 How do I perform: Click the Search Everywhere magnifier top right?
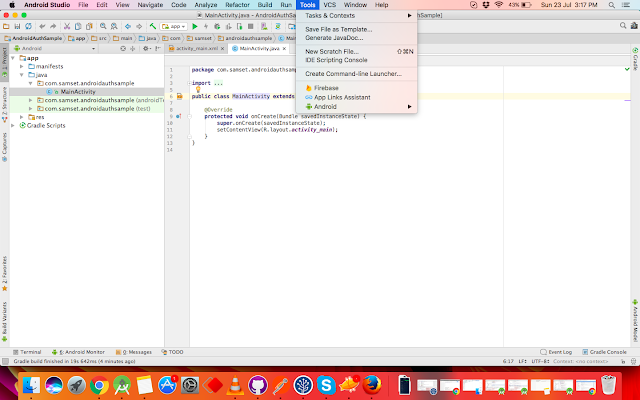[x=623, y=26]
